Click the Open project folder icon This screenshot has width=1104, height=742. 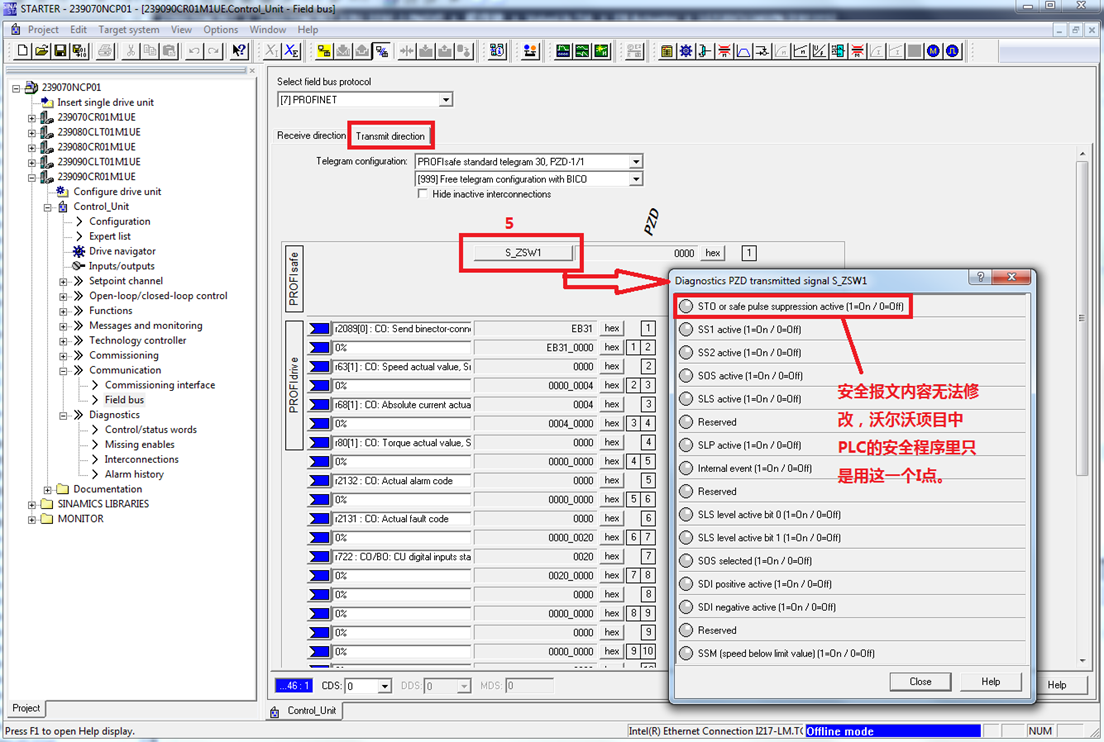(41, 51)
